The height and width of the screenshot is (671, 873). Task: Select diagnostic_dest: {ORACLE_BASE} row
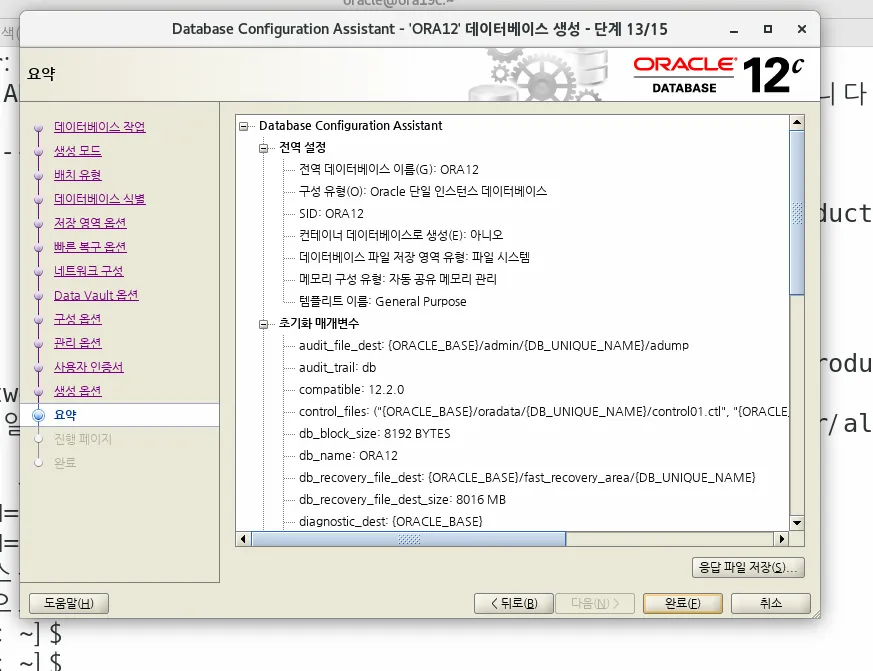coord(390,522)
